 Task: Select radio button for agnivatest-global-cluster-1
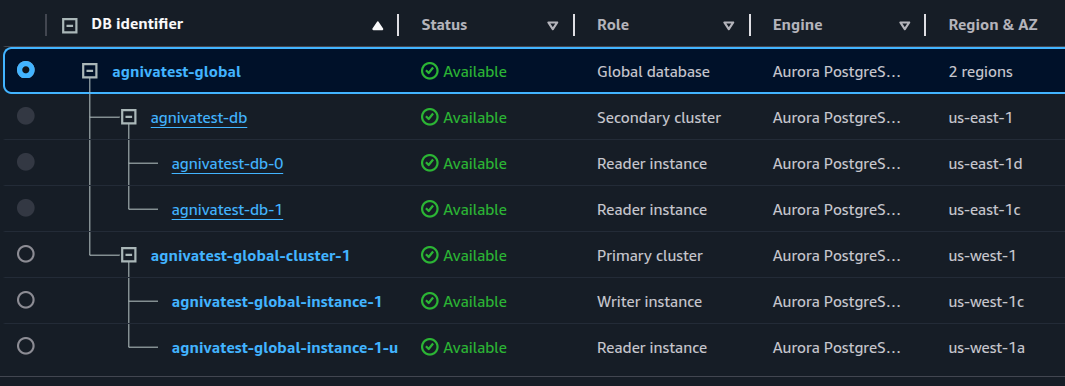coord(26,254)
